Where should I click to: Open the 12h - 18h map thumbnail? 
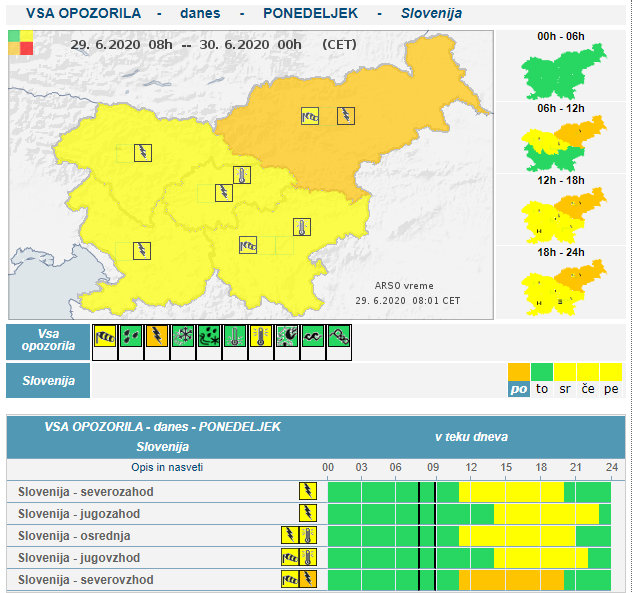pos(559,214)
